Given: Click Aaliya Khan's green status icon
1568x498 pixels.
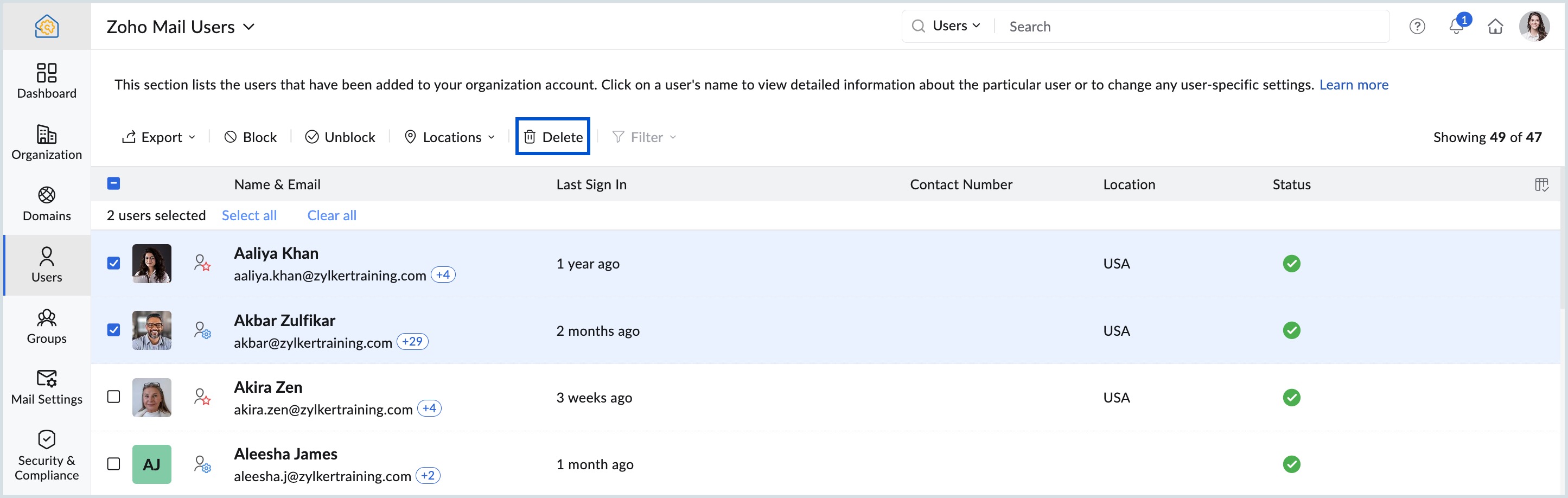Looking at the screenshot, I should click(x=1292, y=264).
